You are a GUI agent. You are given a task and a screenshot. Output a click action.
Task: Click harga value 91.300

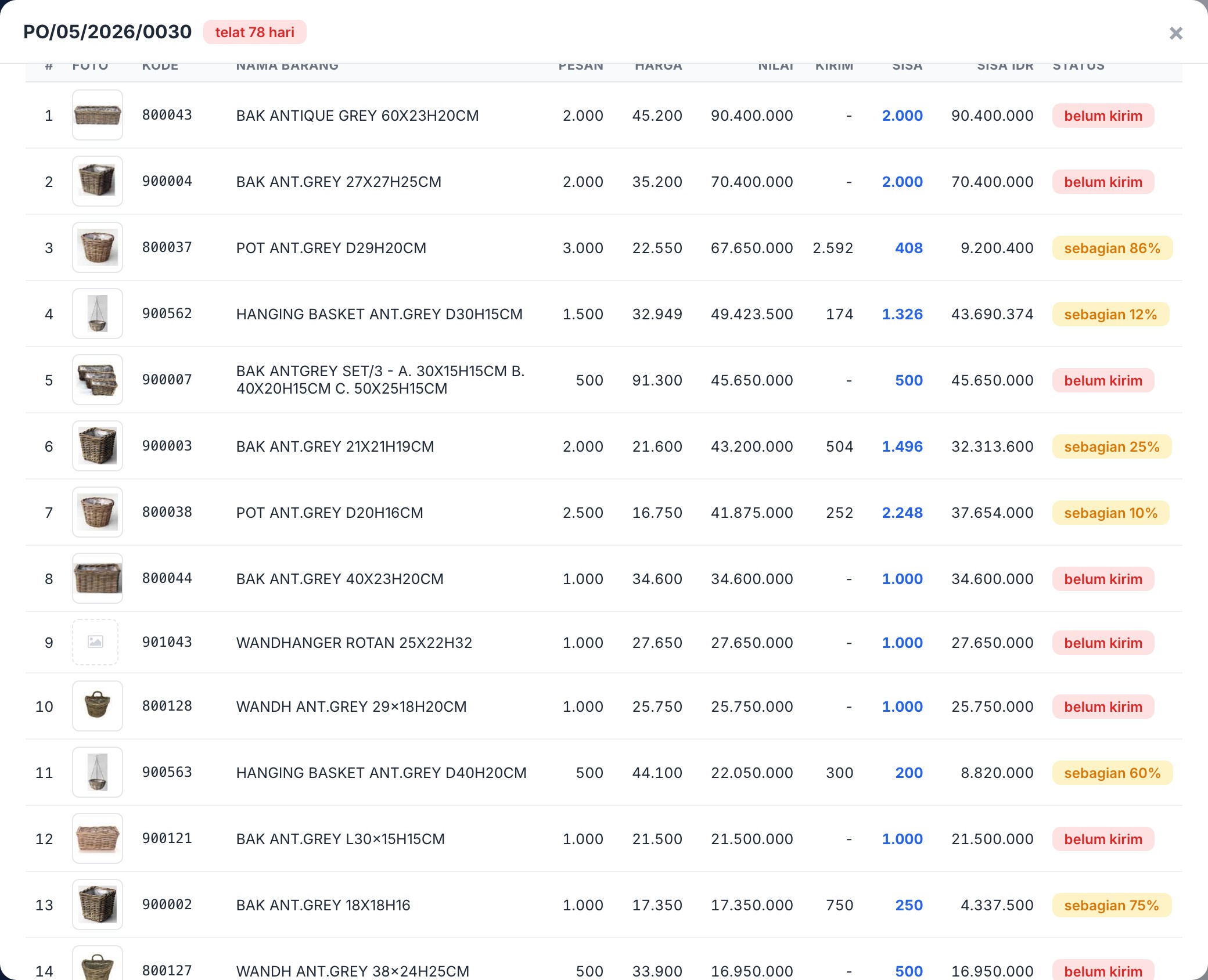pos(657,380)
